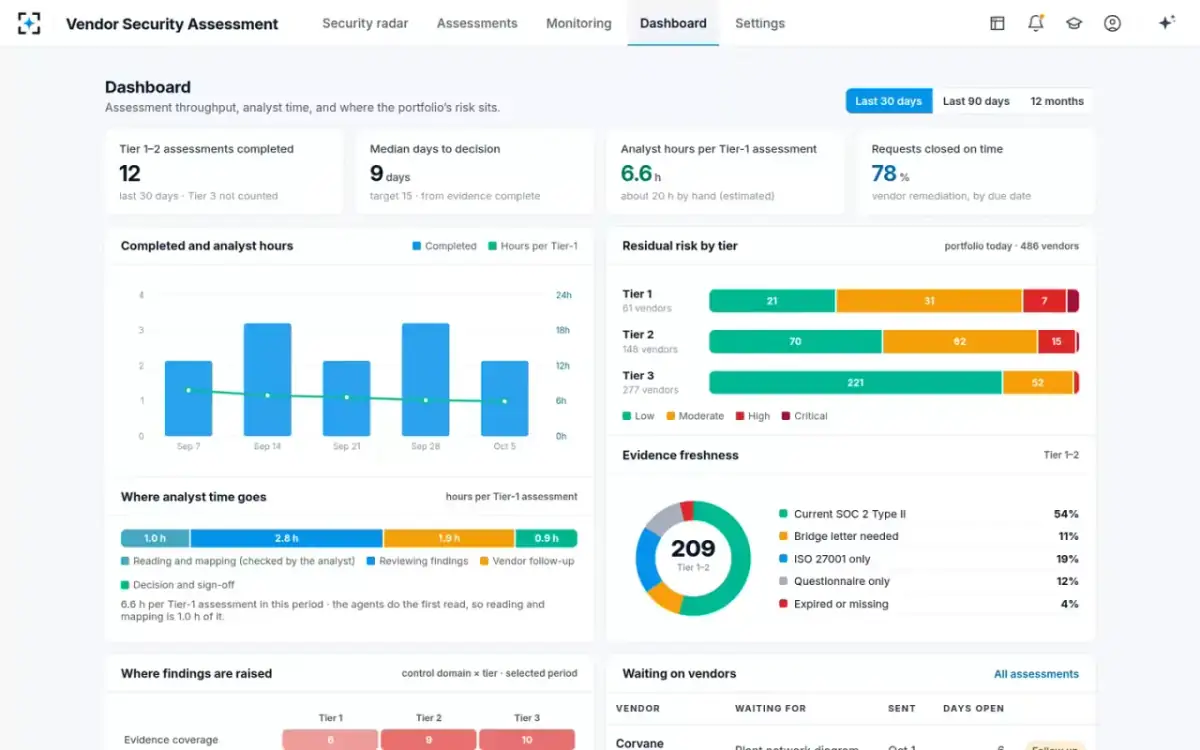
Task: Click the Oct 5 completed bar
Action: [x=504, y=398]
